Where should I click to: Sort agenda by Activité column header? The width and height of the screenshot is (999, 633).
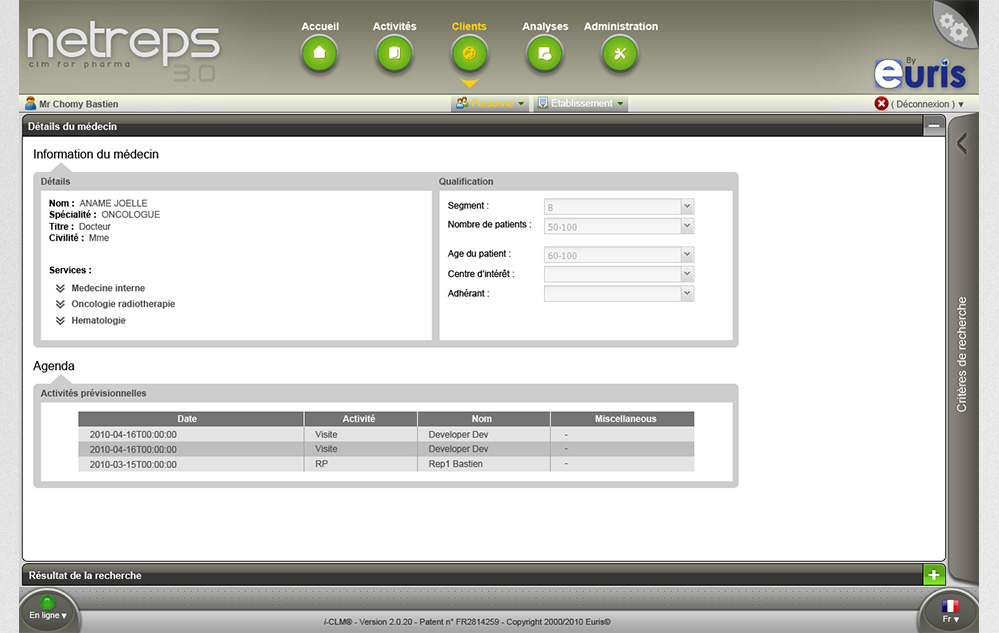click(x=361, y=419)
